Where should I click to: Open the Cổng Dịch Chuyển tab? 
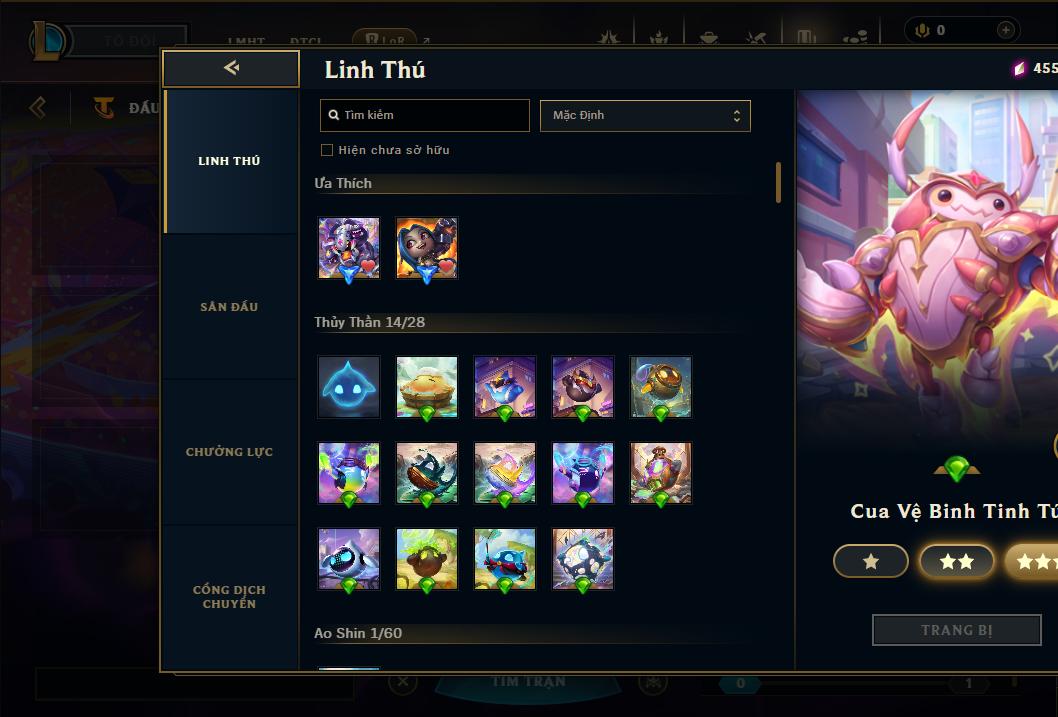point(229,597)
